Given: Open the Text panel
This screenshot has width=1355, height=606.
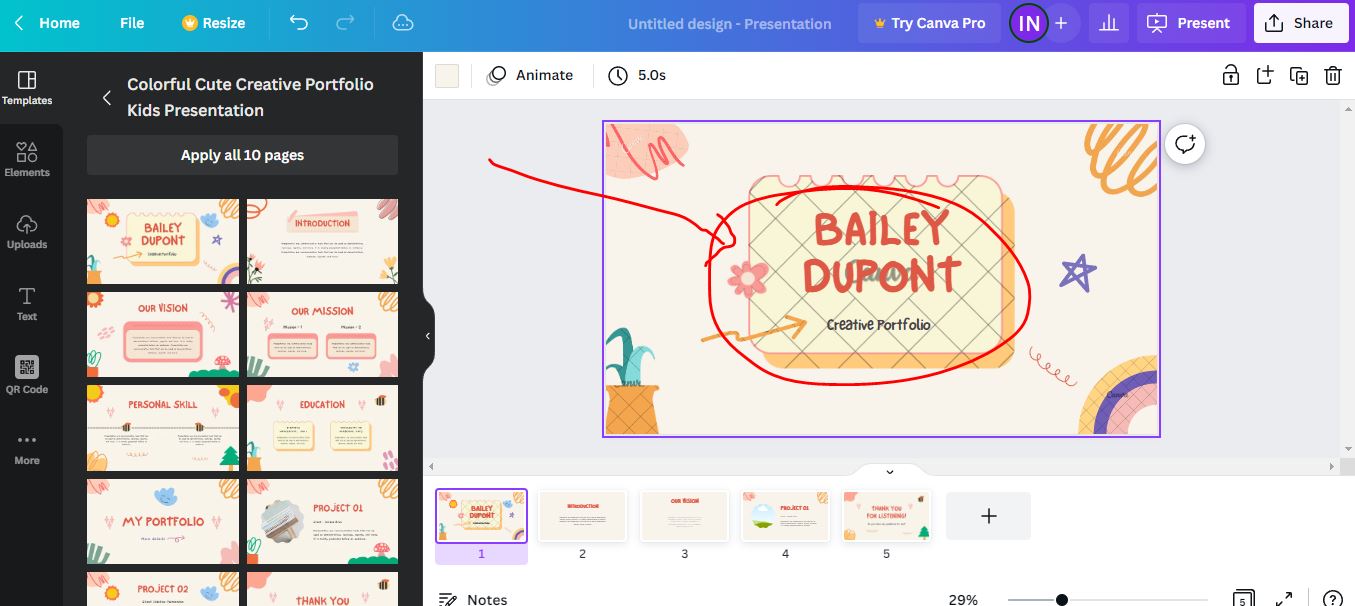Looking at the screenshot, I should [x=27, y=305].
